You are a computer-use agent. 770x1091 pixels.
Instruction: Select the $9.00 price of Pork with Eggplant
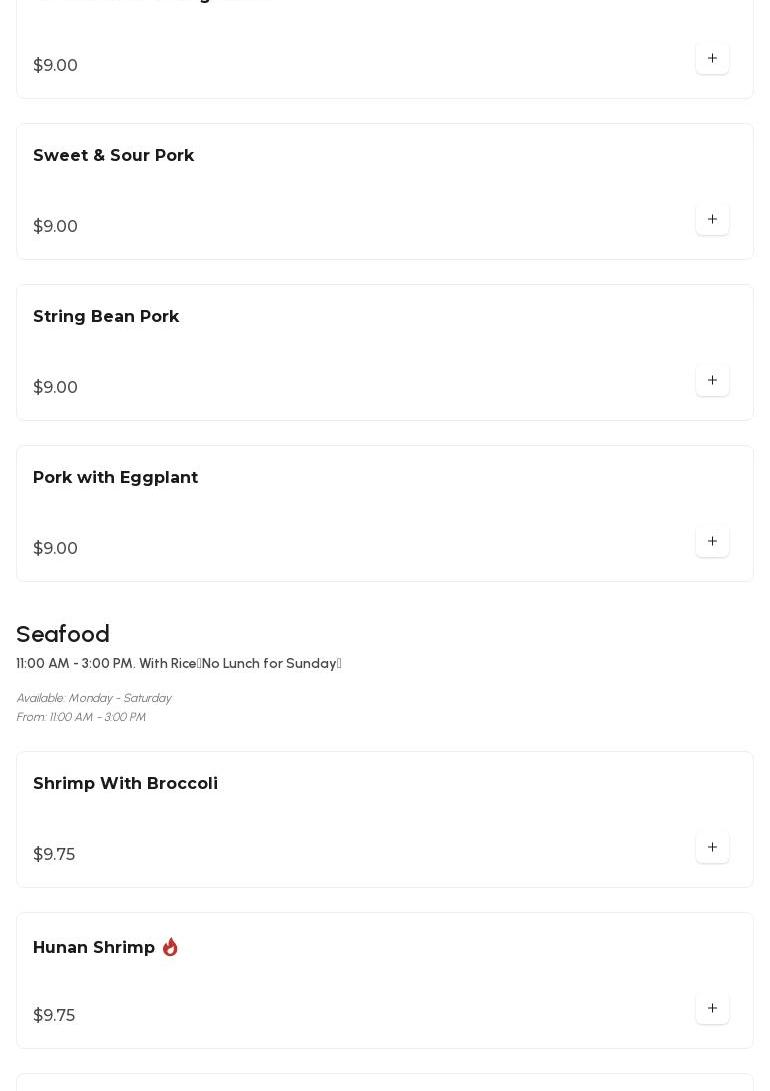point(55,549)
